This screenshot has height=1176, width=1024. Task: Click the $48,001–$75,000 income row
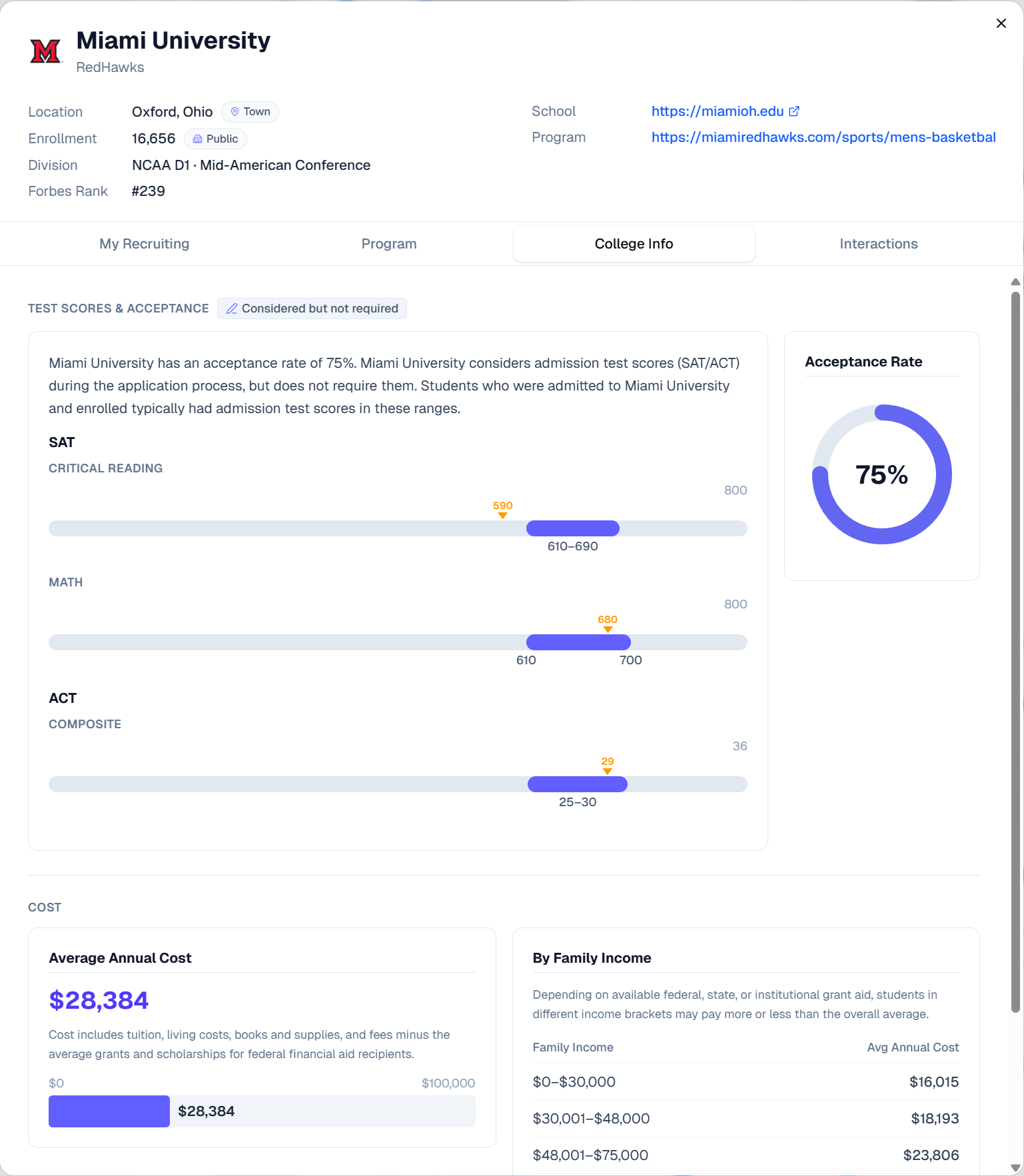(x=746, y=1155)
